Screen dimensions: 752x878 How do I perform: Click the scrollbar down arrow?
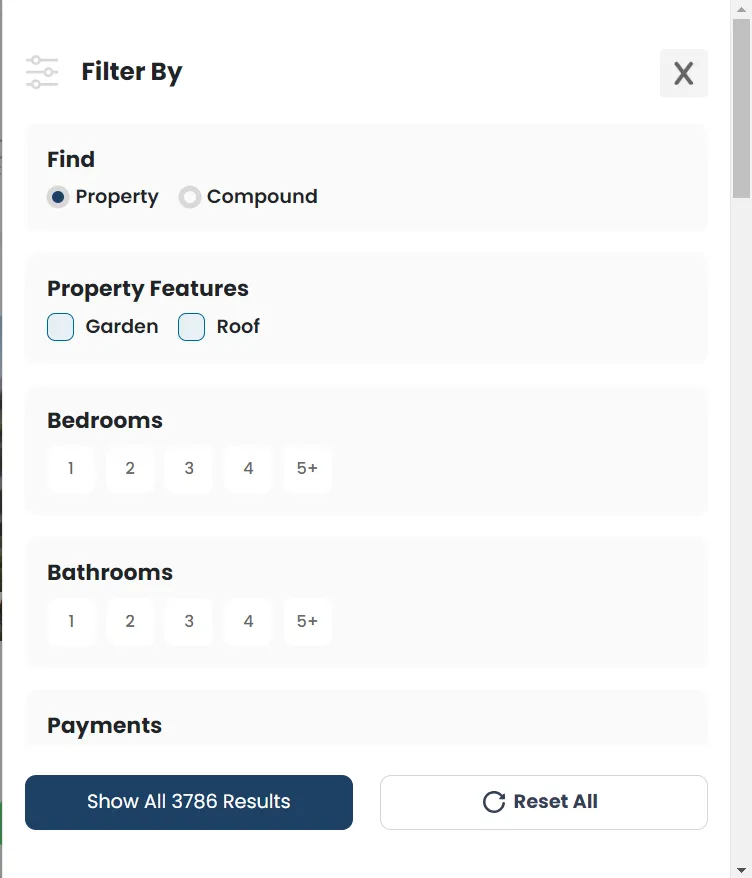(x=741, y=870)
